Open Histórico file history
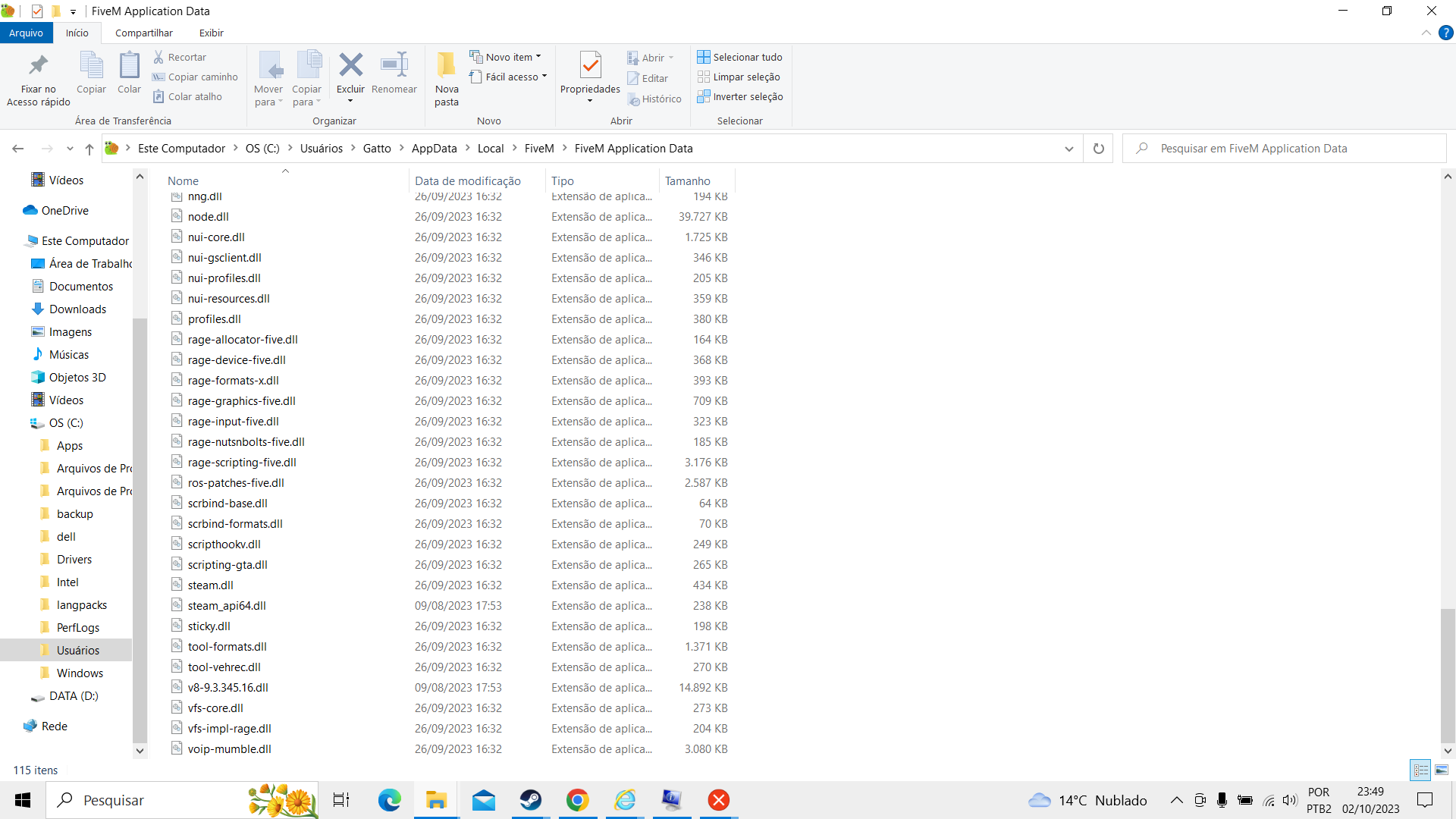This screenshot has height=819, width=1456. pyautogui.click(x=654, y=99)
